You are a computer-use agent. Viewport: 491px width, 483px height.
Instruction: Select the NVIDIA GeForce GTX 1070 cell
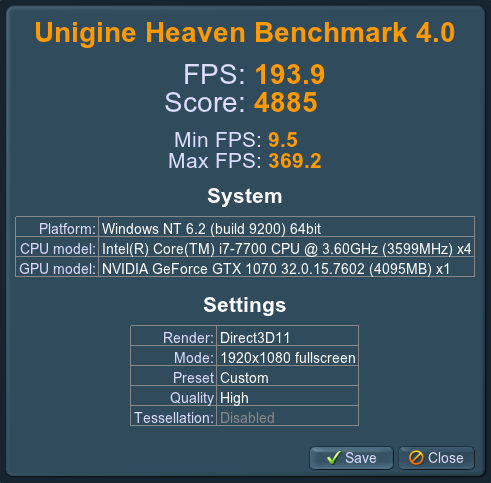(286, 267)
